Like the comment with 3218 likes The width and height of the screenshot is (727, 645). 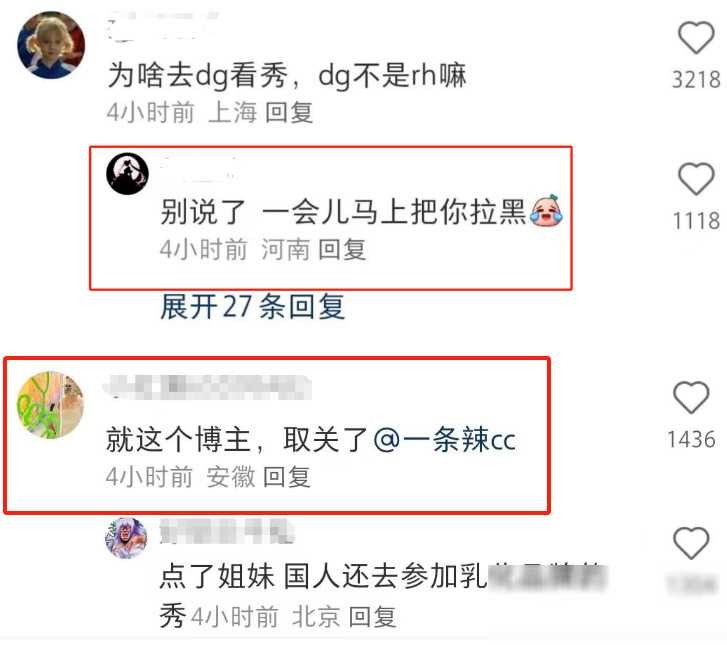click(695, 38)
